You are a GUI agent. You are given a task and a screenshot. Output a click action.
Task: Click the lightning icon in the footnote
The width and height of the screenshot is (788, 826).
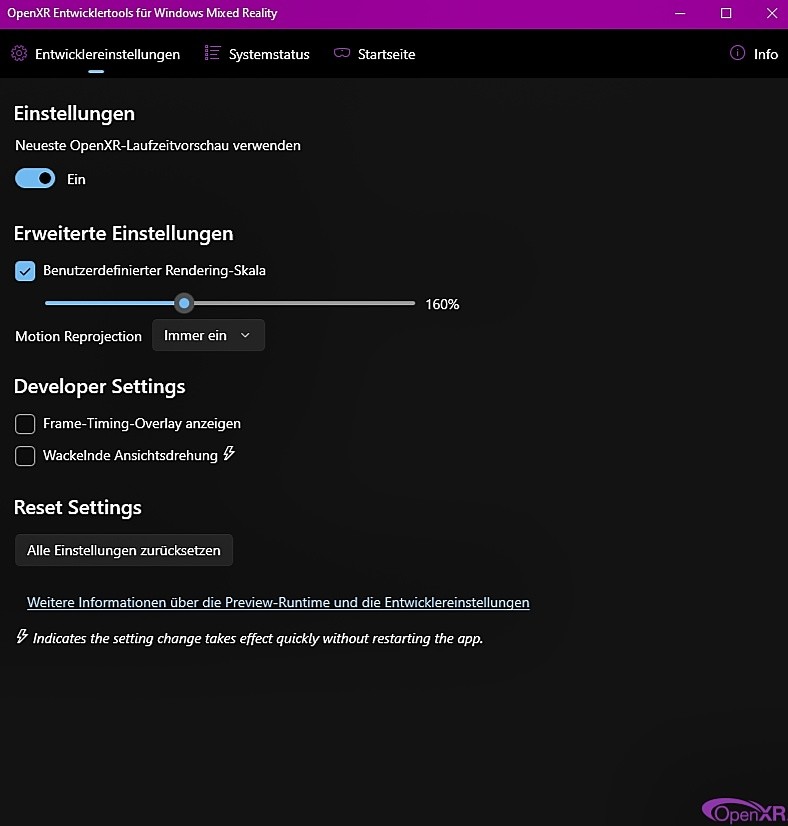click(22, 636)
